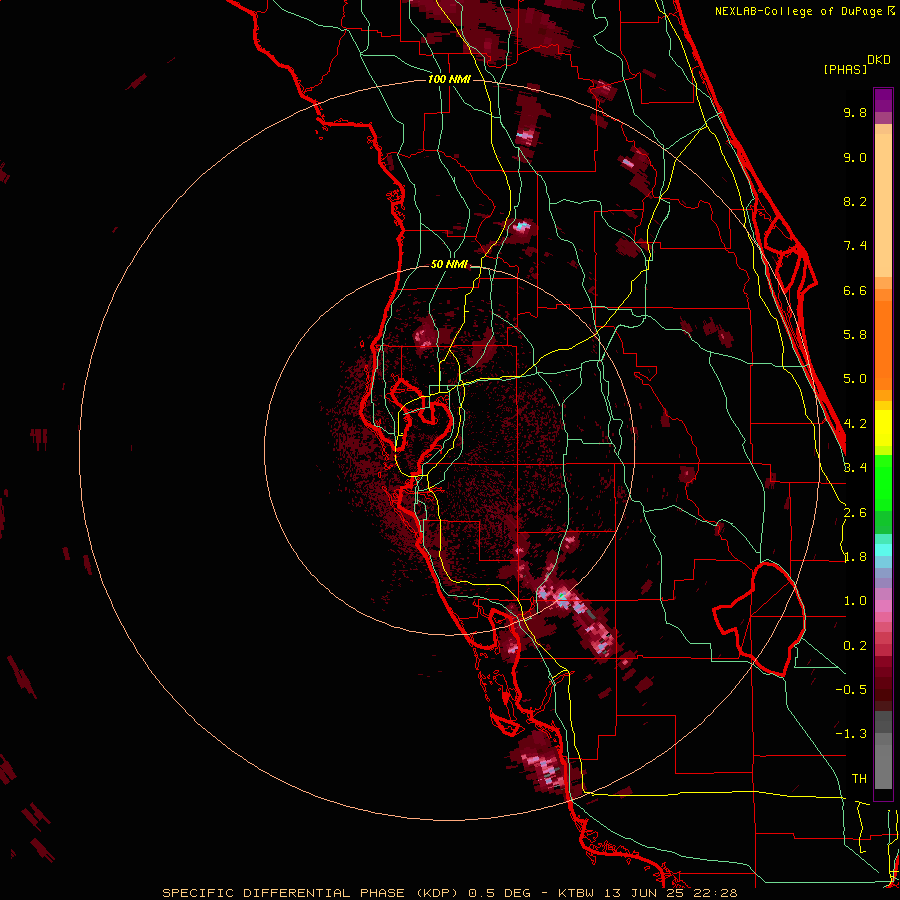
Task: Click the TH threshold label on legend
Action: coord(859,779)
